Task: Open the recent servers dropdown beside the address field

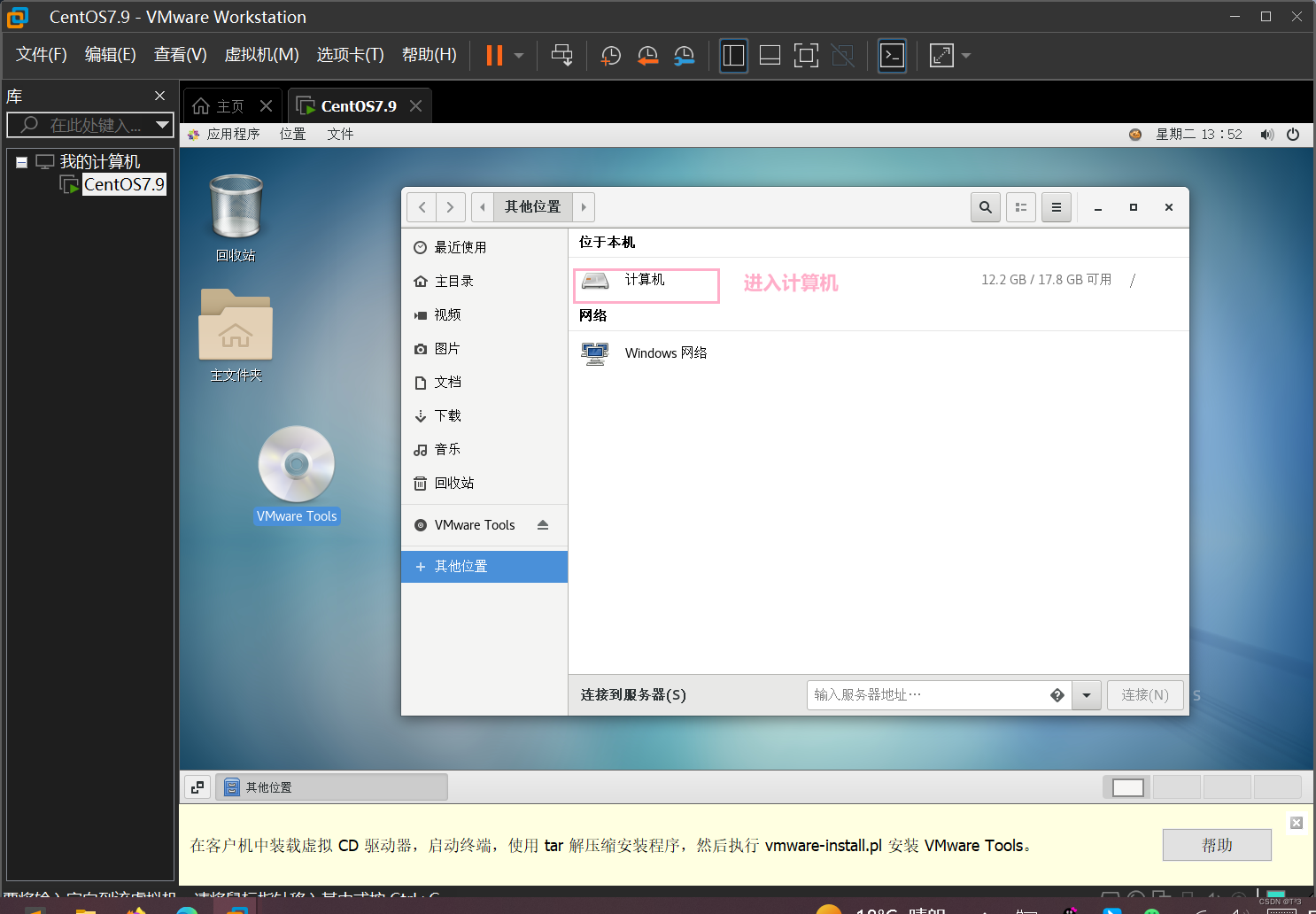Action: tap(1086, 695)
